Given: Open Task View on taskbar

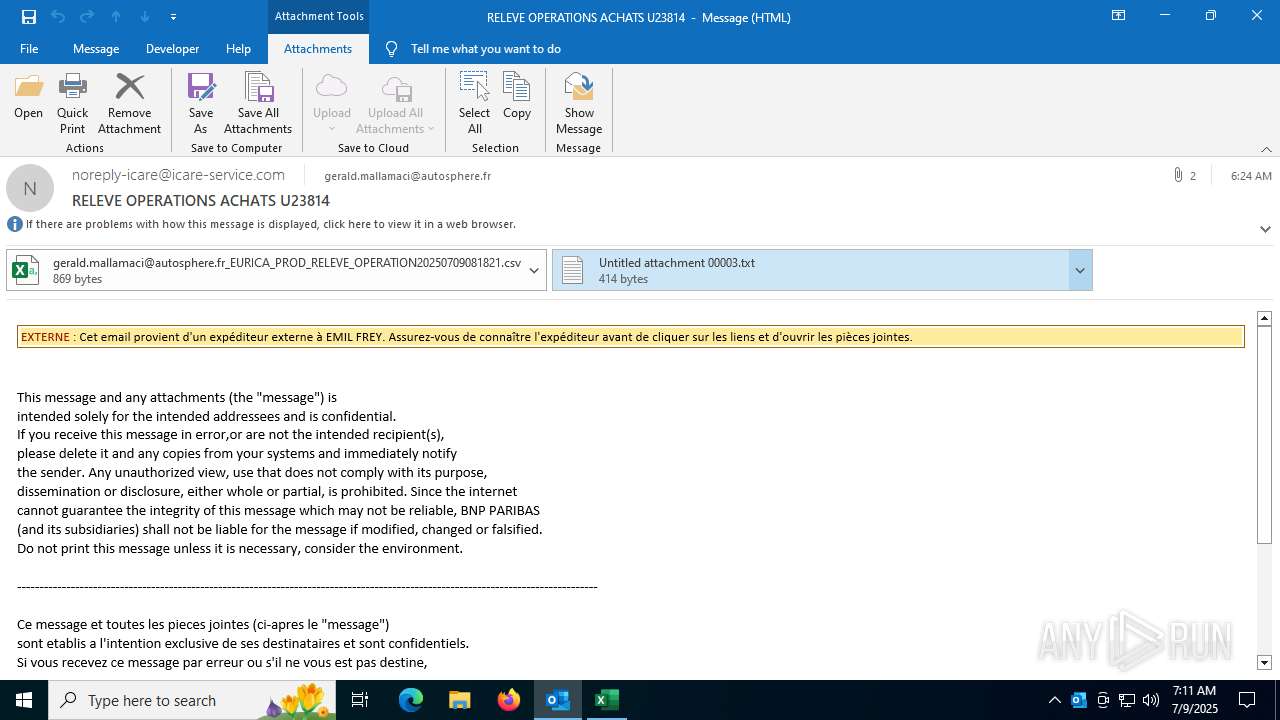Looking at the screenshot, I should pos(360,700).
